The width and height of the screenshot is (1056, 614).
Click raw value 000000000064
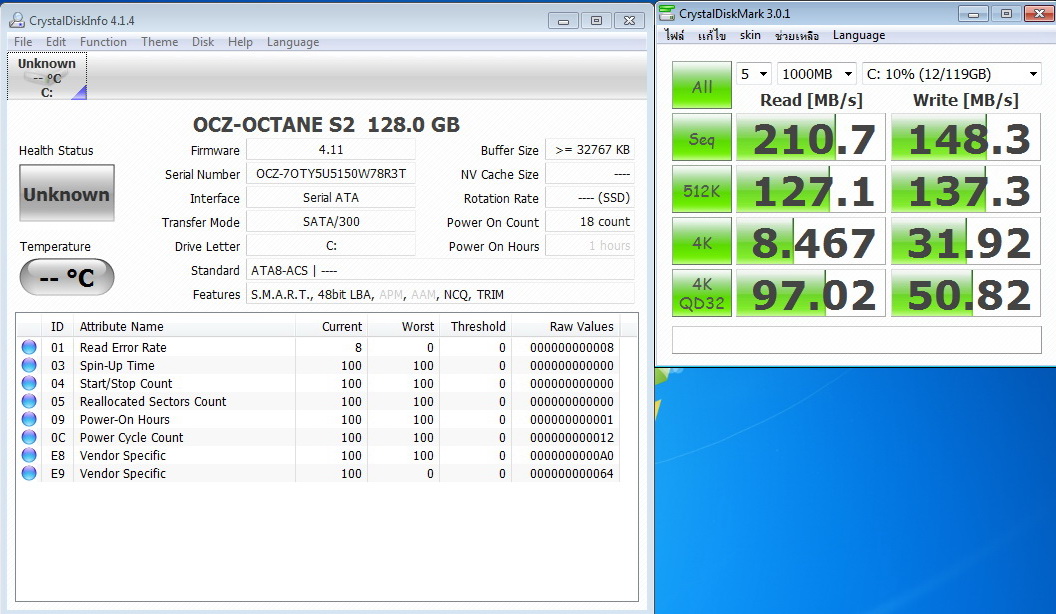coord(572,474)
